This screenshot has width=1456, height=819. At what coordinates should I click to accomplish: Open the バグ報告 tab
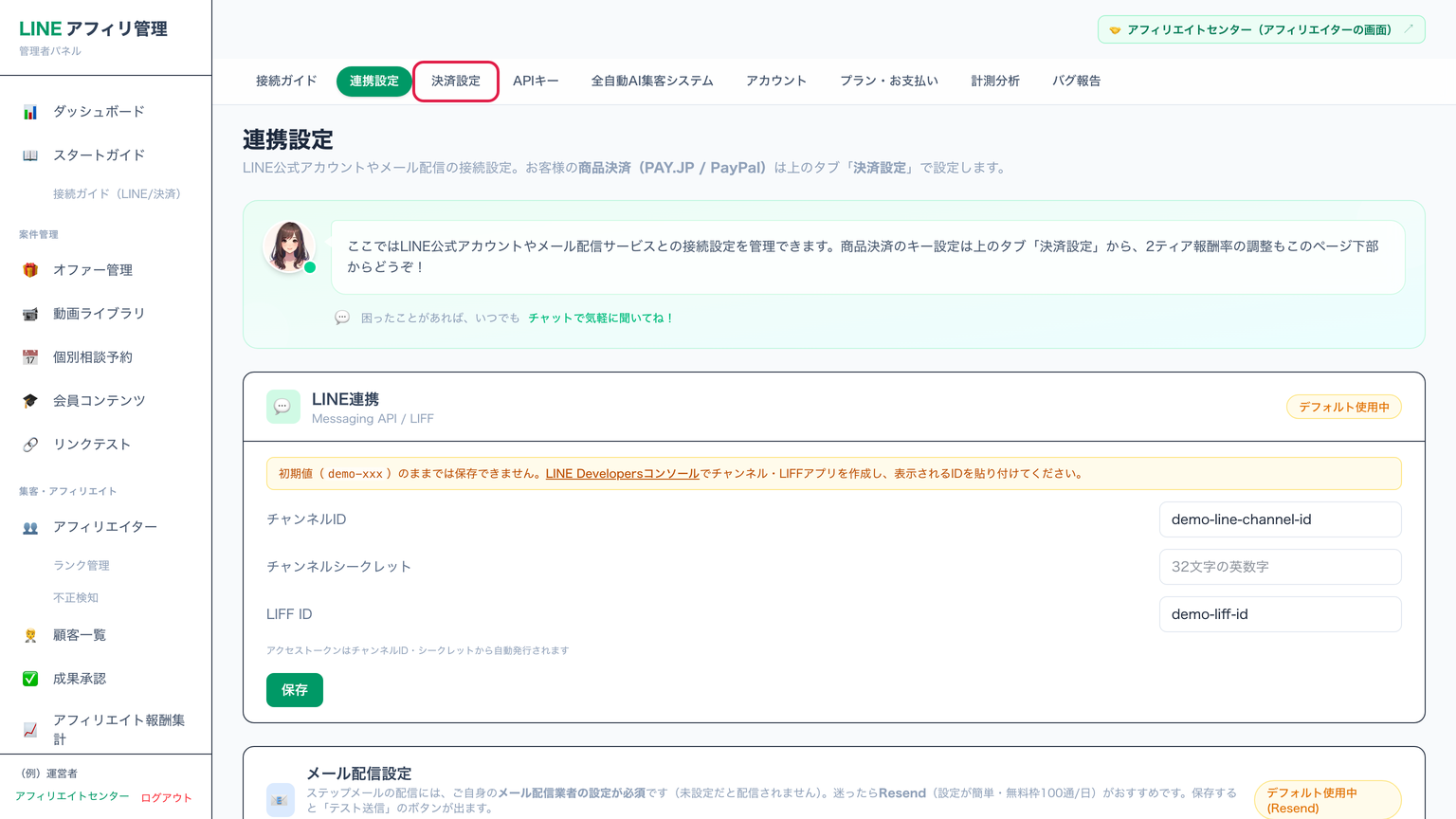click(1077, 82)
